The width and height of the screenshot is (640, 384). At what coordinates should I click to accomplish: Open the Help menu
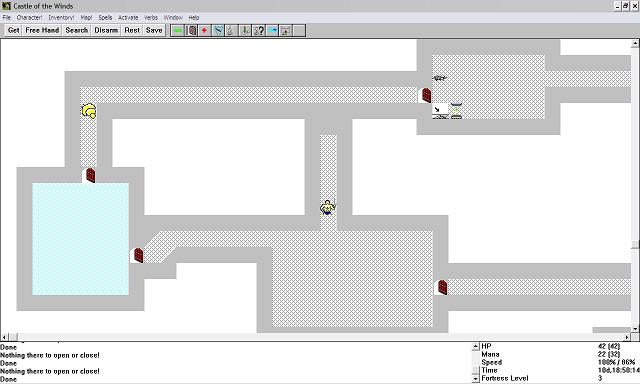pyautogui.click(x=193, y=18)
